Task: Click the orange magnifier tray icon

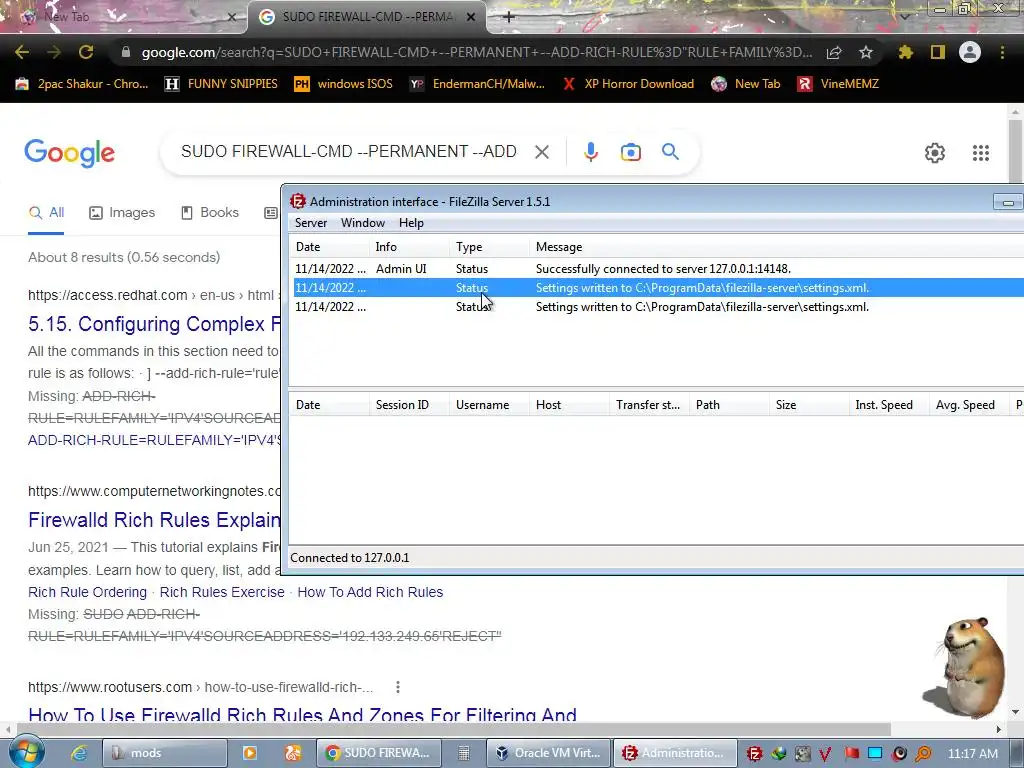Action: pos(923,754)
